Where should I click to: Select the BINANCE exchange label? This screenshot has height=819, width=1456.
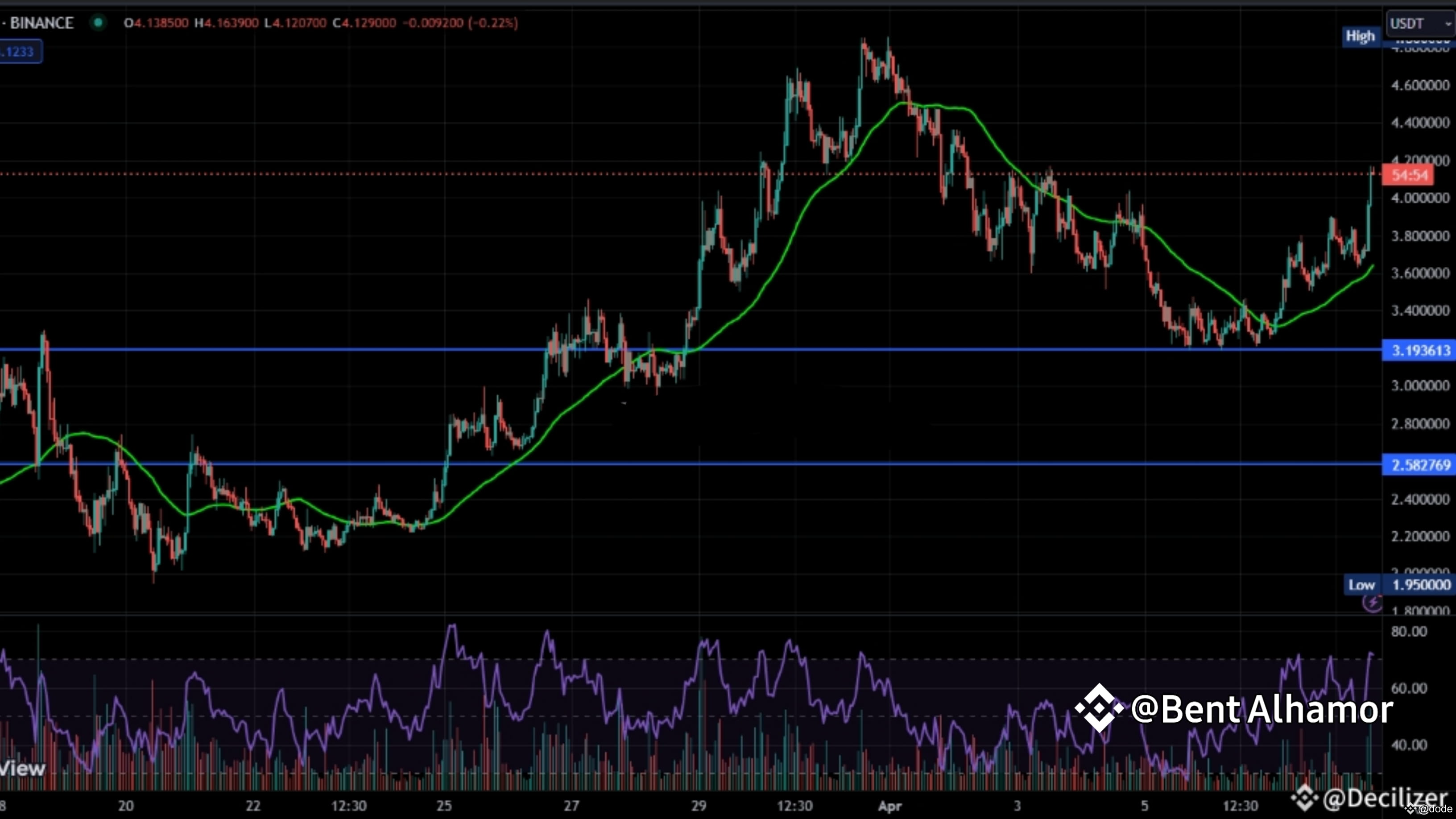[x=41, y=23]
